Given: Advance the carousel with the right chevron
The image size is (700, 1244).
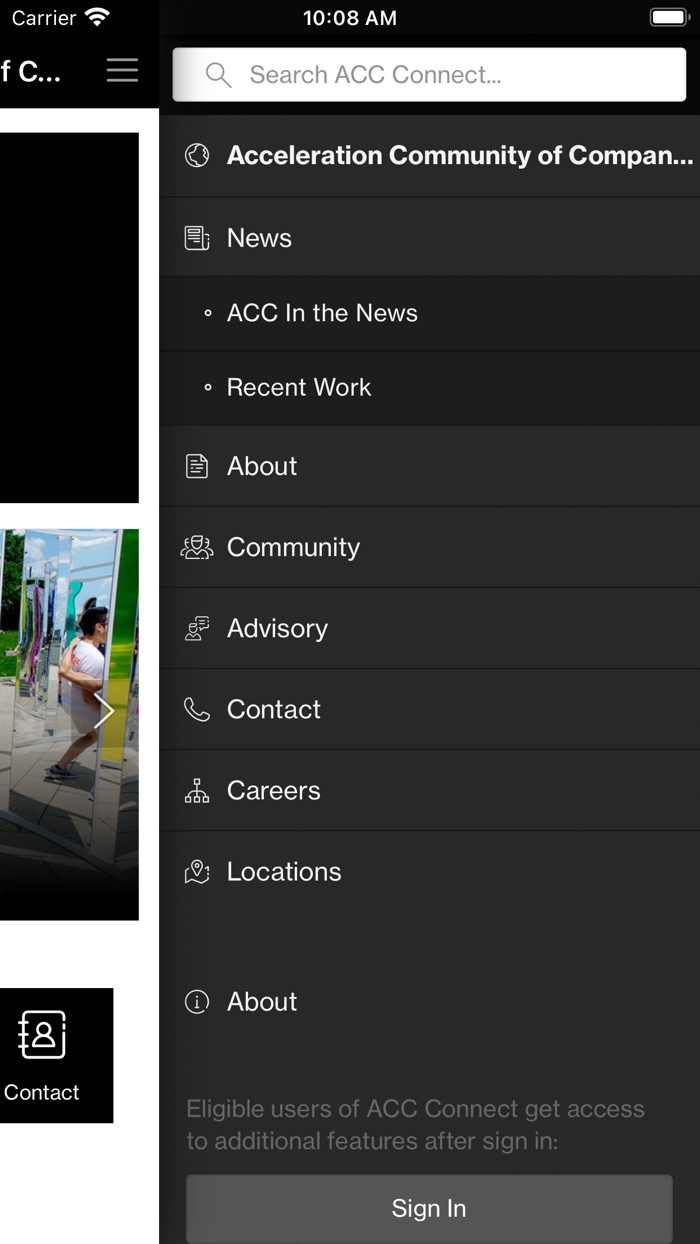Looking at the screenshot, I should pos(104,710).
